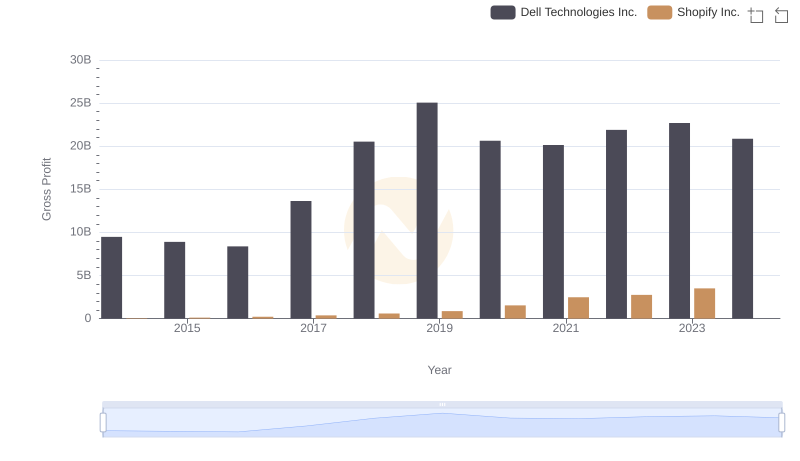This screenshot has height=461, width=800.
Task: Click the Shopify legend color swatch
Action: 659,12
